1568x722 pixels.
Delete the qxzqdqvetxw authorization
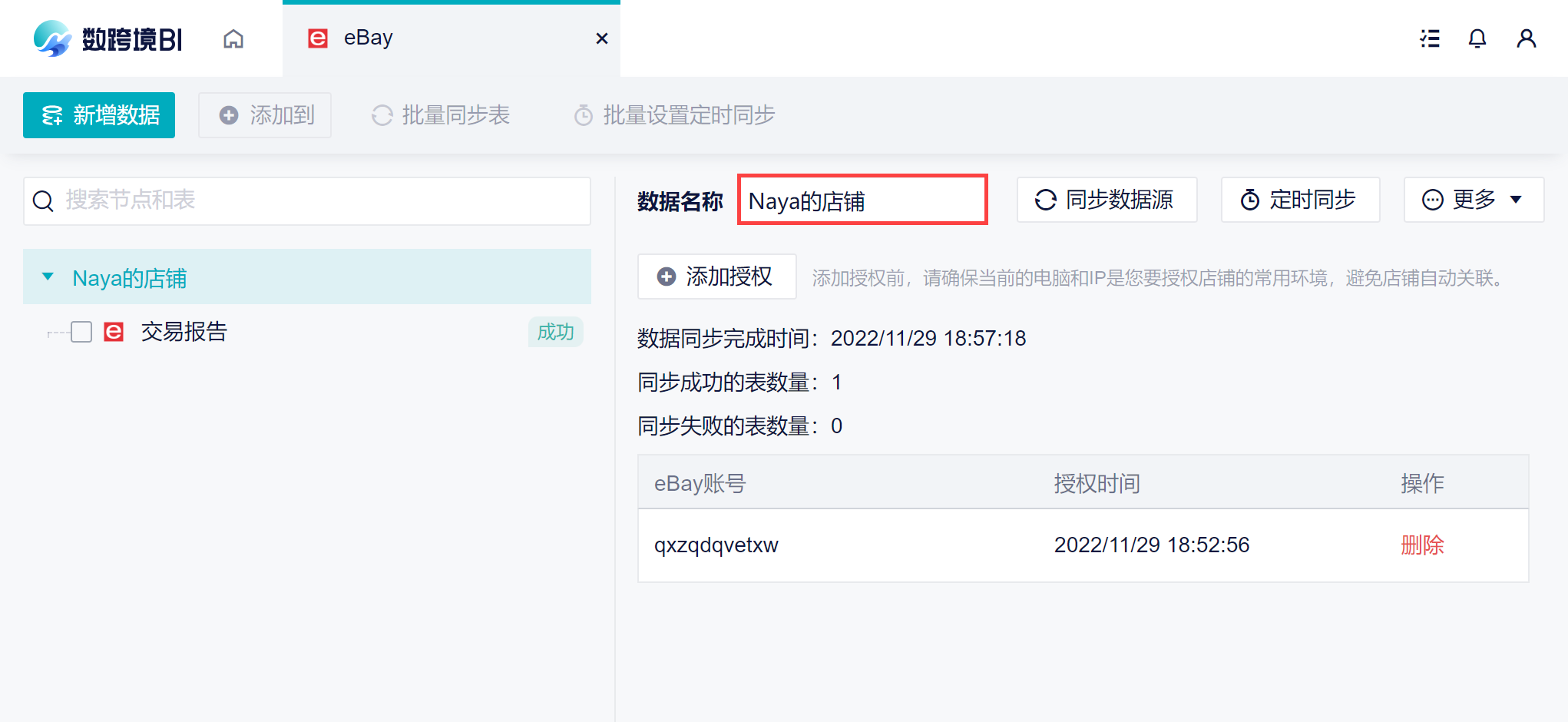[1423, 545]
